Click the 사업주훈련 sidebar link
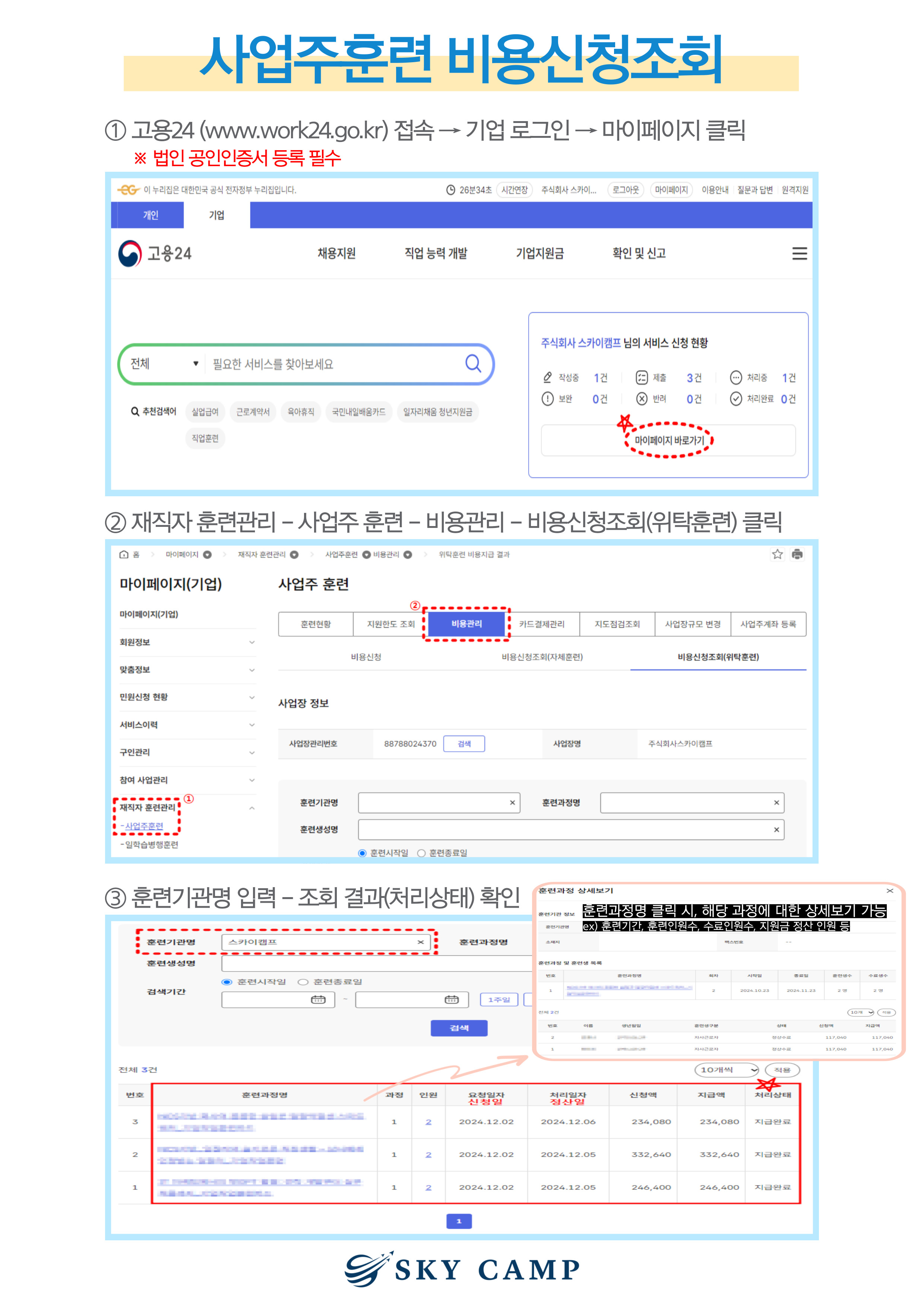 (144, 825)
